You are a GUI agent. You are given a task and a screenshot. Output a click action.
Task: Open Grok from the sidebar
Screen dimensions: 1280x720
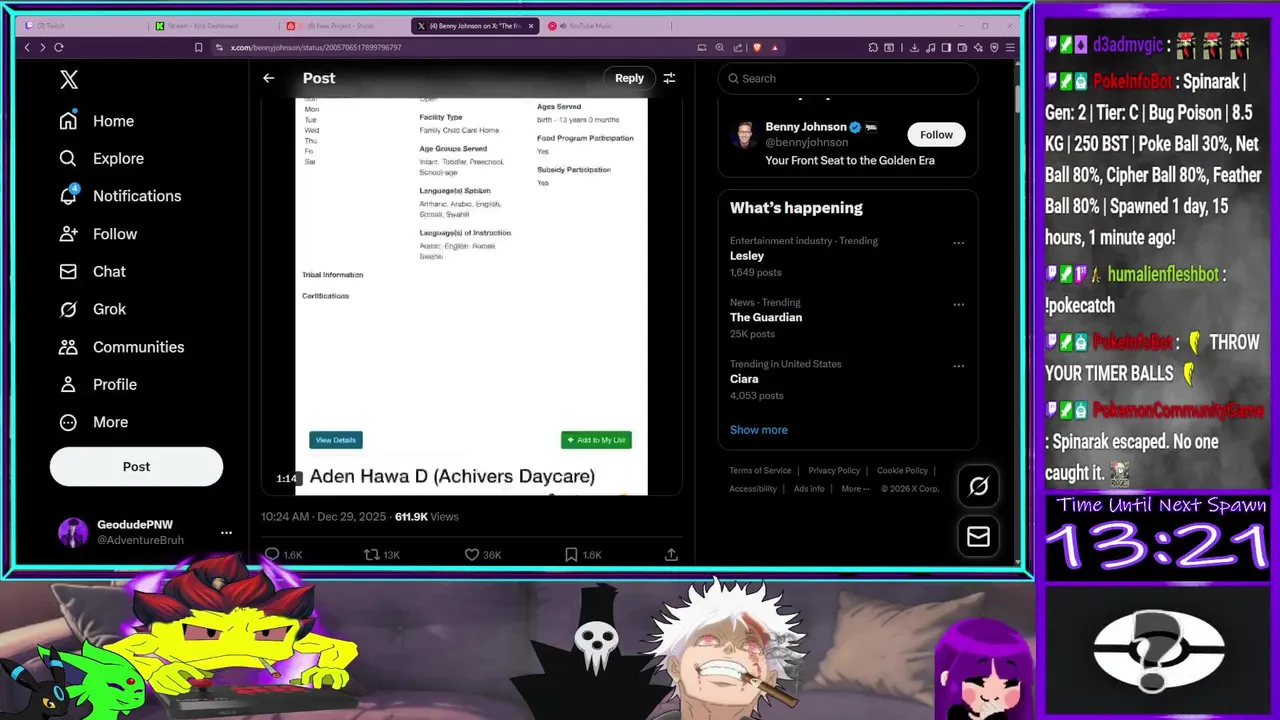coord(92,309)
